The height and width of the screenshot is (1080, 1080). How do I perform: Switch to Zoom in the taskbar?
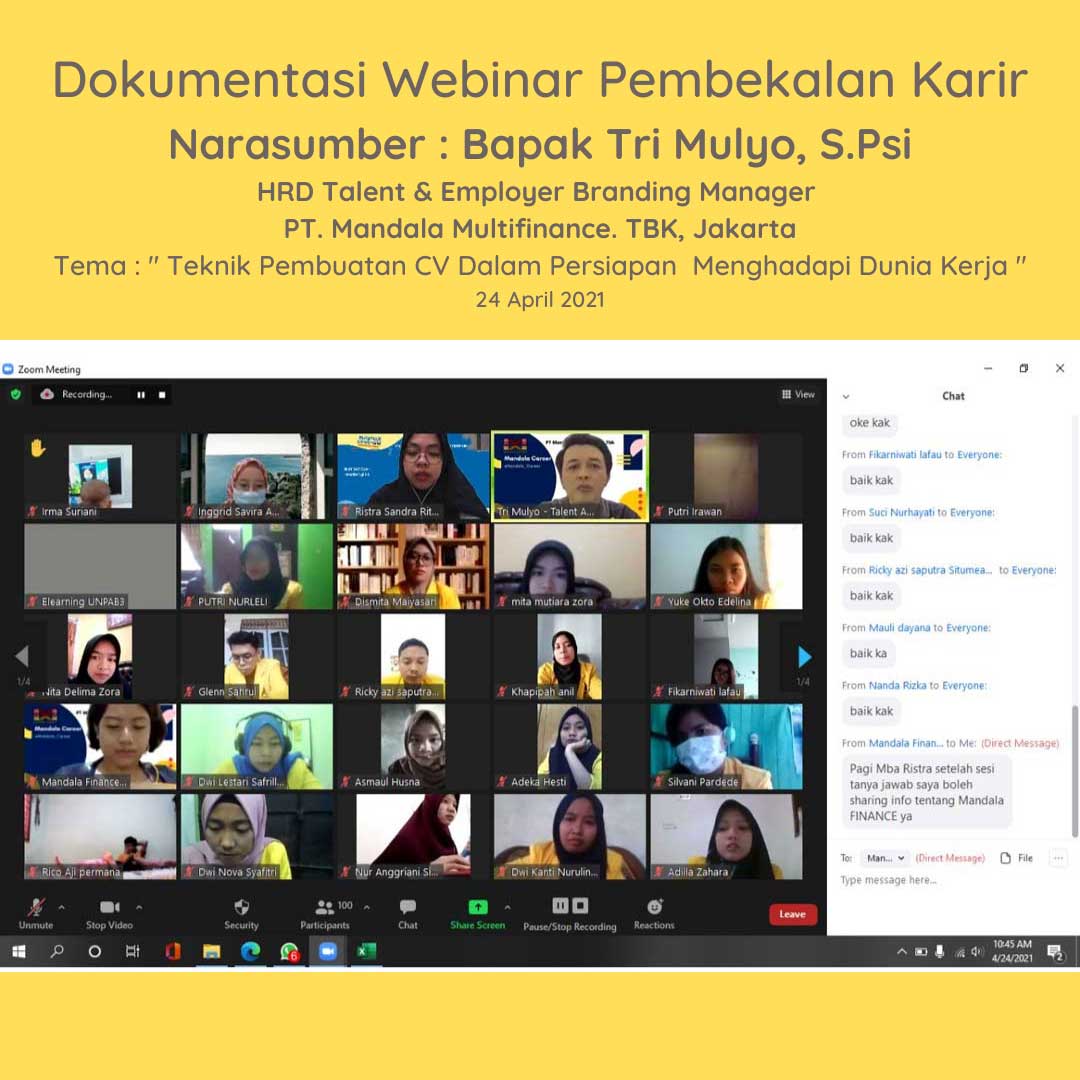328,952
